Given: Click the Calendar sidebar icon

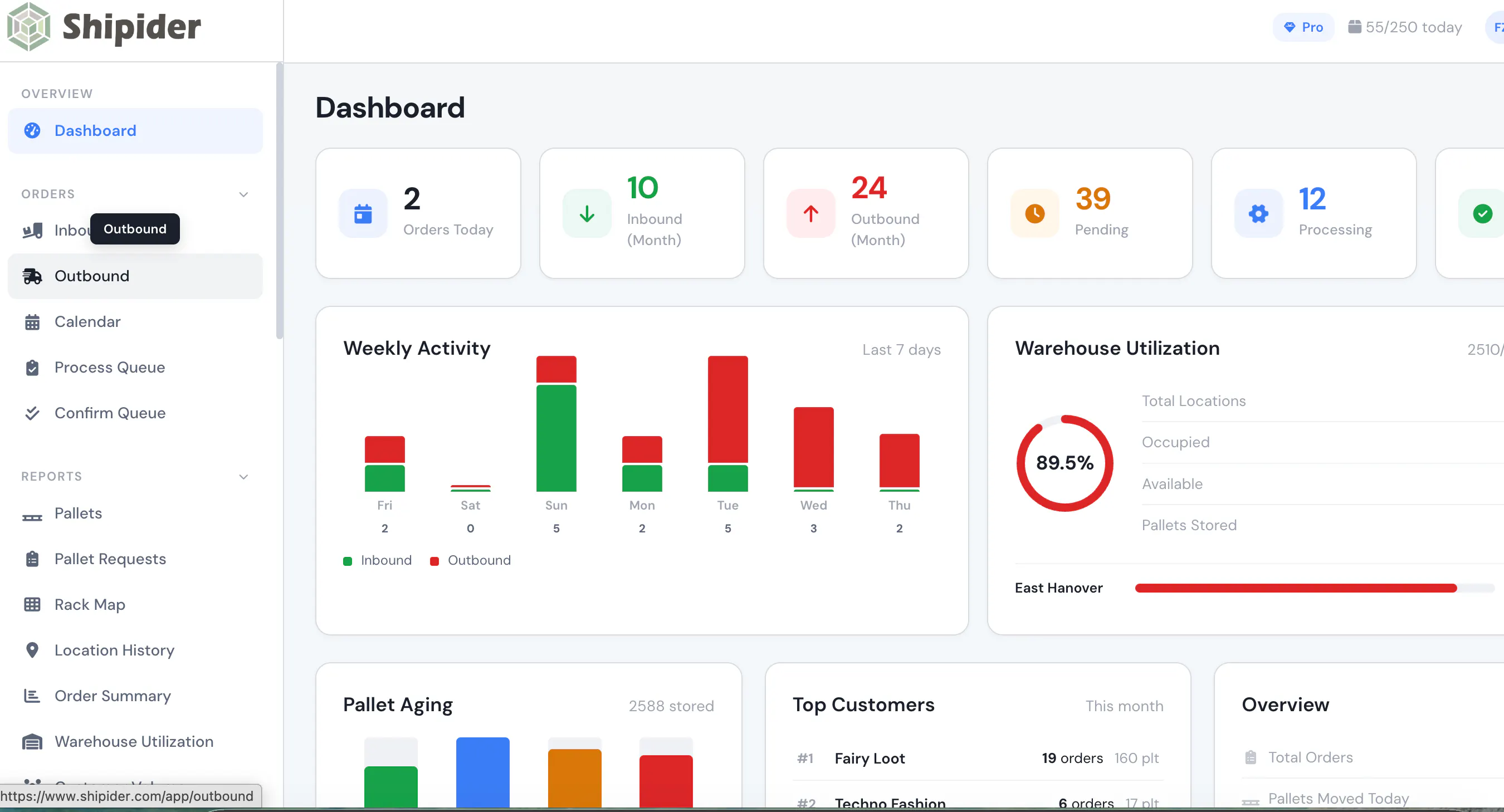Looking at the screenshot, I should click(32, 322).
